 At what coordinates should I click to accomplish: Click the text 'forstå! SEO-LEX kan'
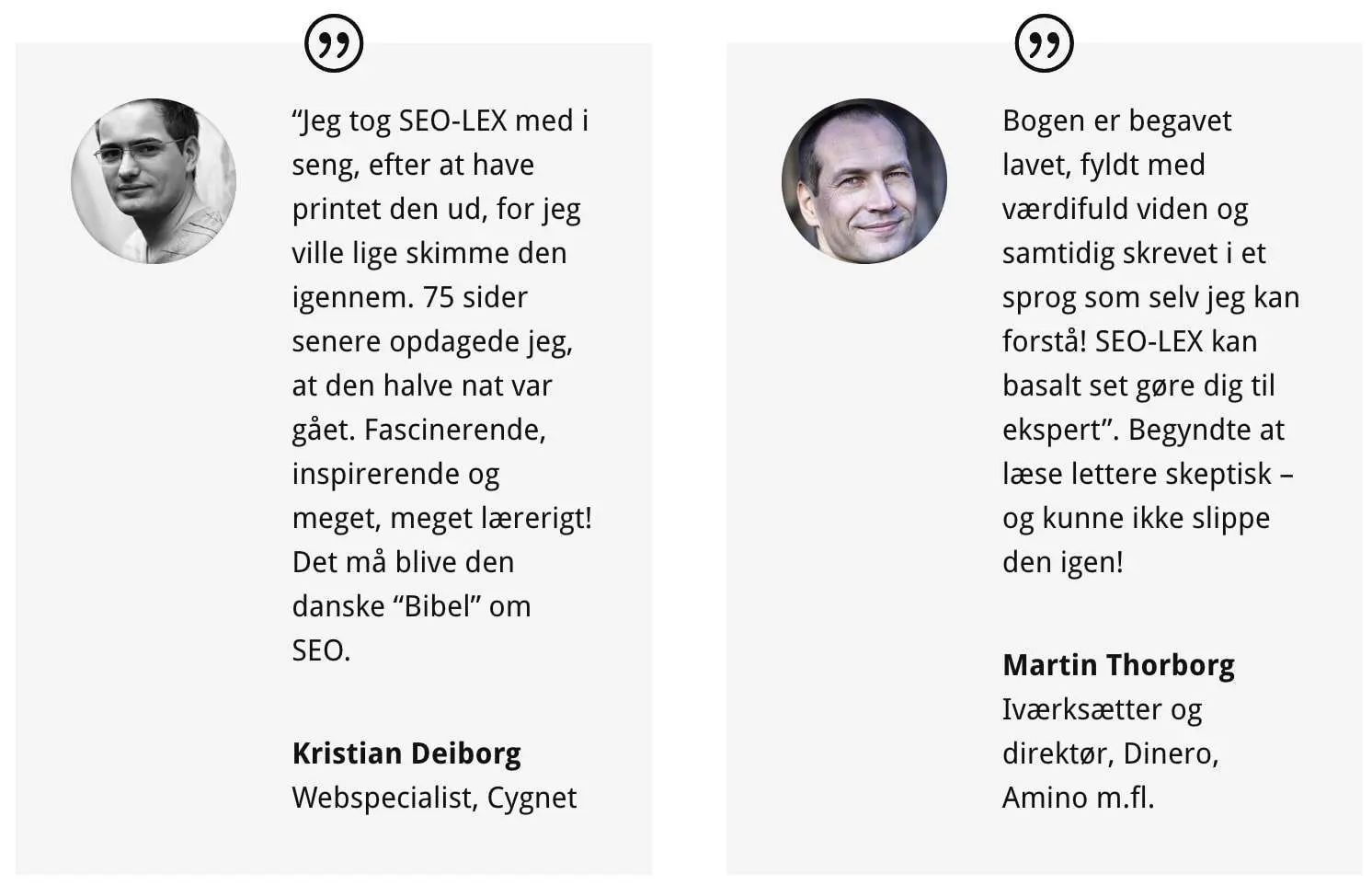(1129, 341)
